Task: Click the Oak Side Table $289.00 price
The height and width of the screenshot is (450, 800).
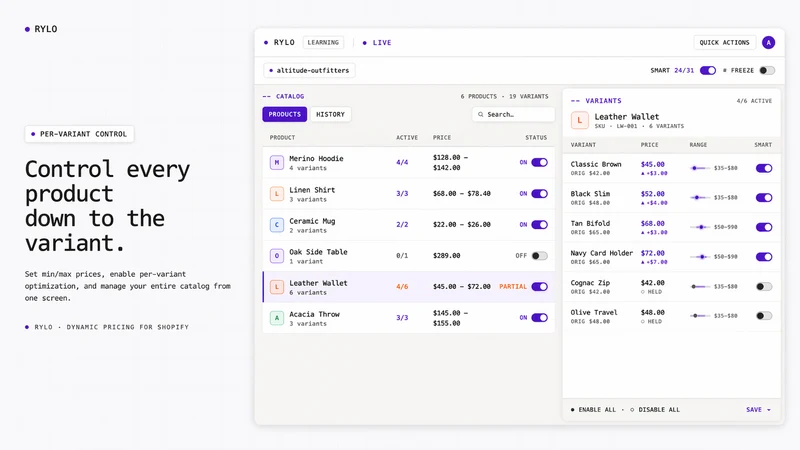Action: coord(446,256)
